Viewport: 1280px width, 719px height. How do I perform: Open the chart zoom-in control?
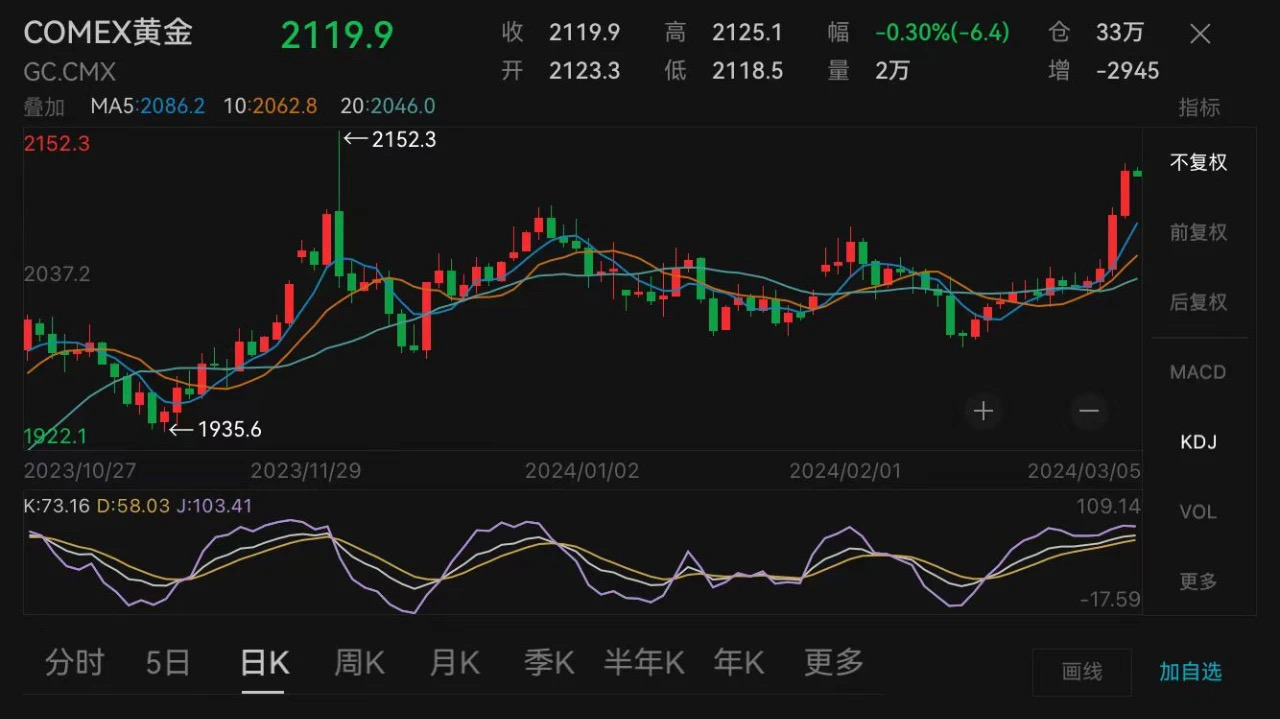coord(983,411)
